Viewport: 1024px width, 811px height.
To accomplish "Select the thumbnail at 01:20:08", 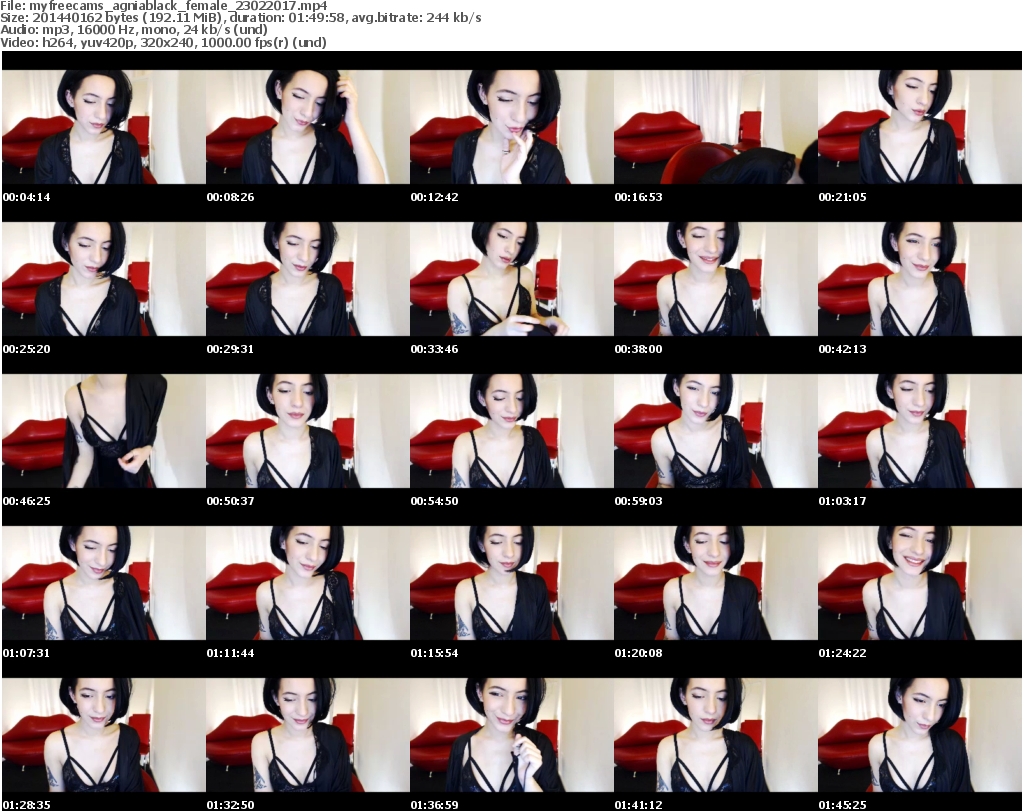I will 716,583.
